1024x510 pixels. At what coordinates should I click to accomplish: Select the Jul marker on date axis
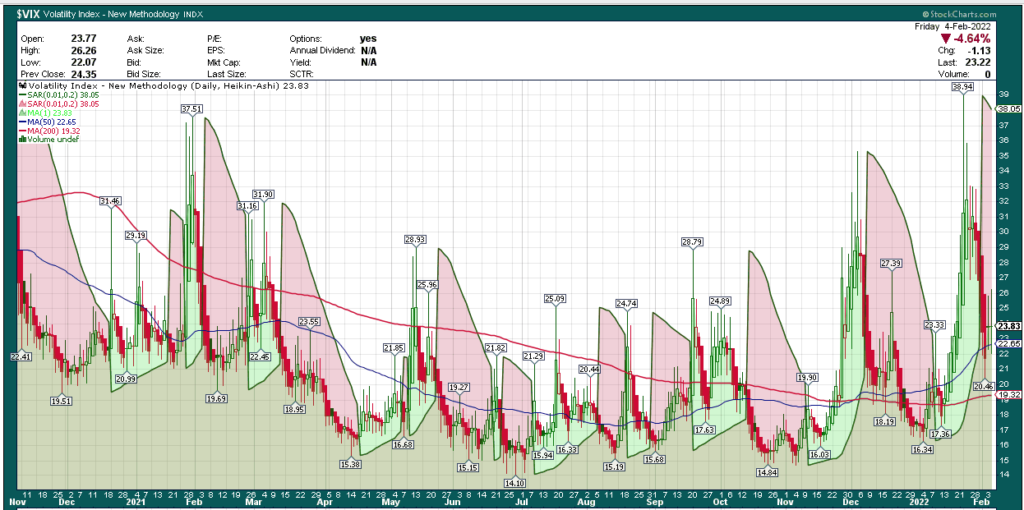pos(520,505)
